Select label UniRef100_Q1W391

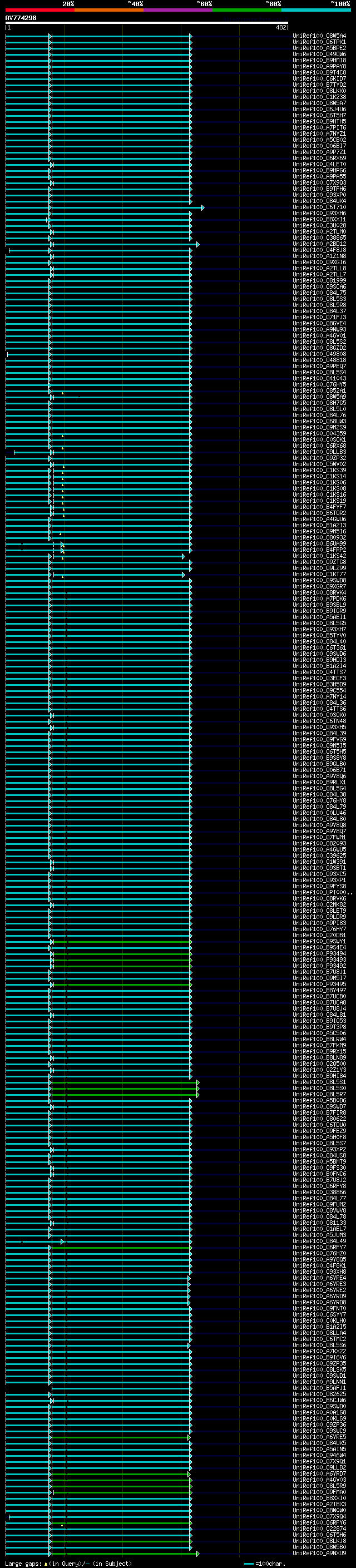pos(319,862)
